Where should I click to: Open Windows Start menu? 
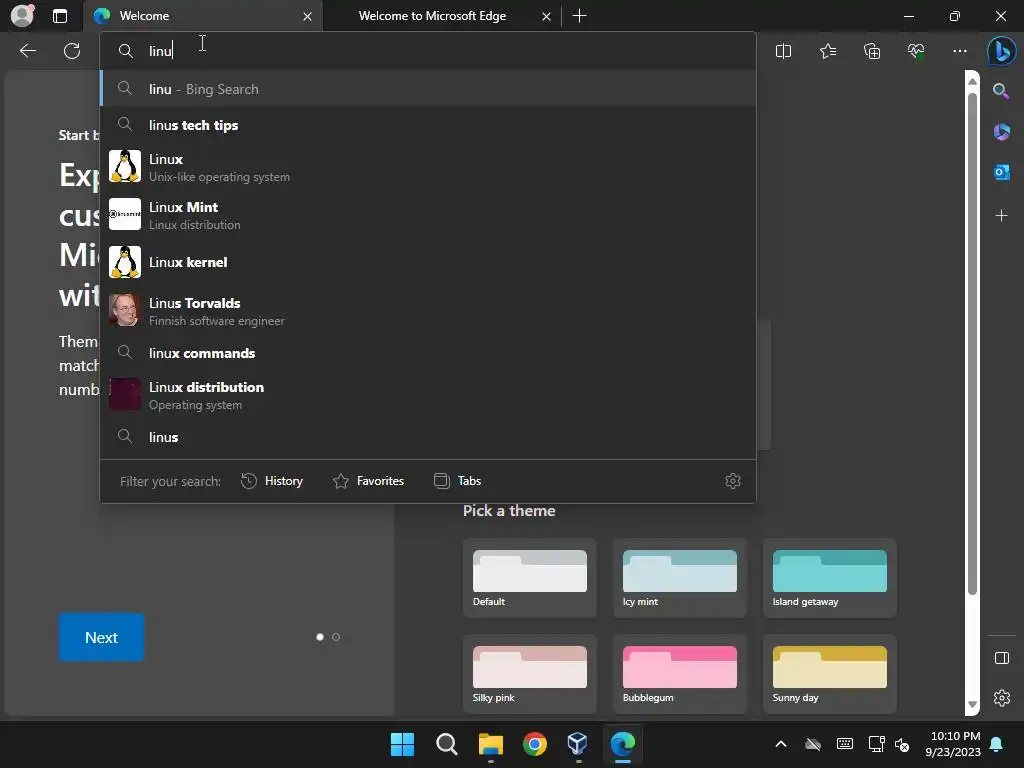click(x=402, y=744)
